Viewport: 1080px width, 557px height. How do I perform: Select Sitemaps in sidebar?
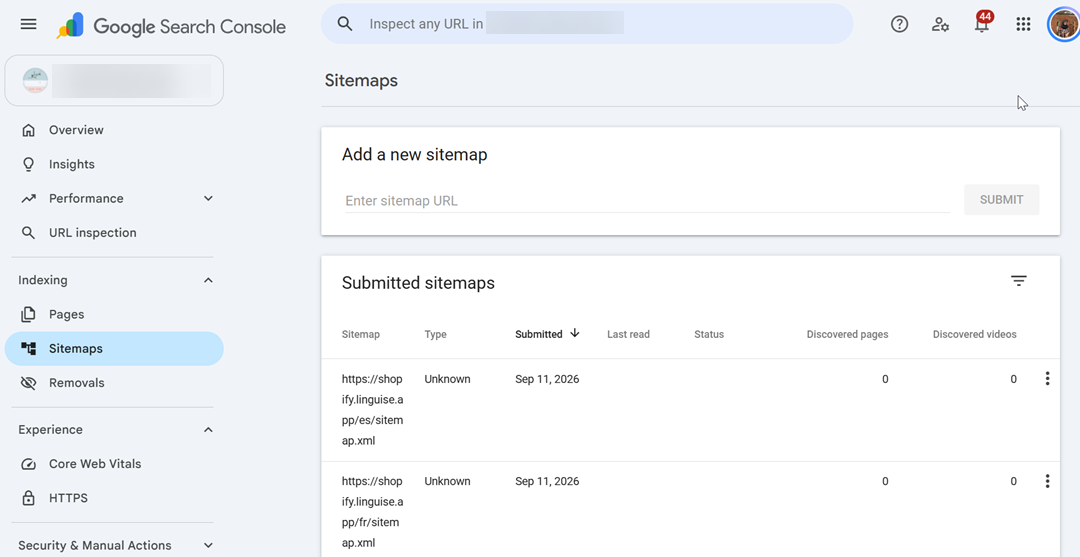(114, 348)
